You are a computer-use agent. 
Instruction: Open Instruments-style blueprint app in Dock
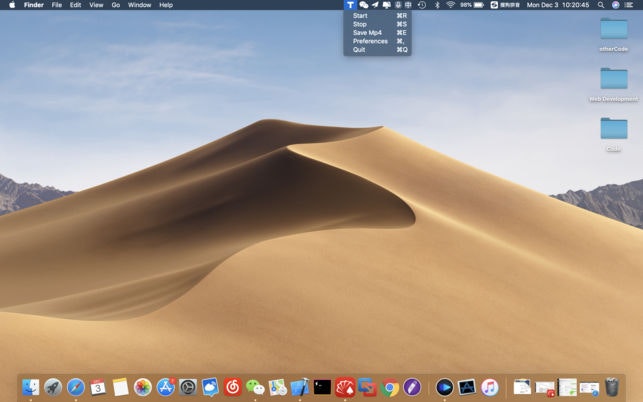(x=467, y=387)
